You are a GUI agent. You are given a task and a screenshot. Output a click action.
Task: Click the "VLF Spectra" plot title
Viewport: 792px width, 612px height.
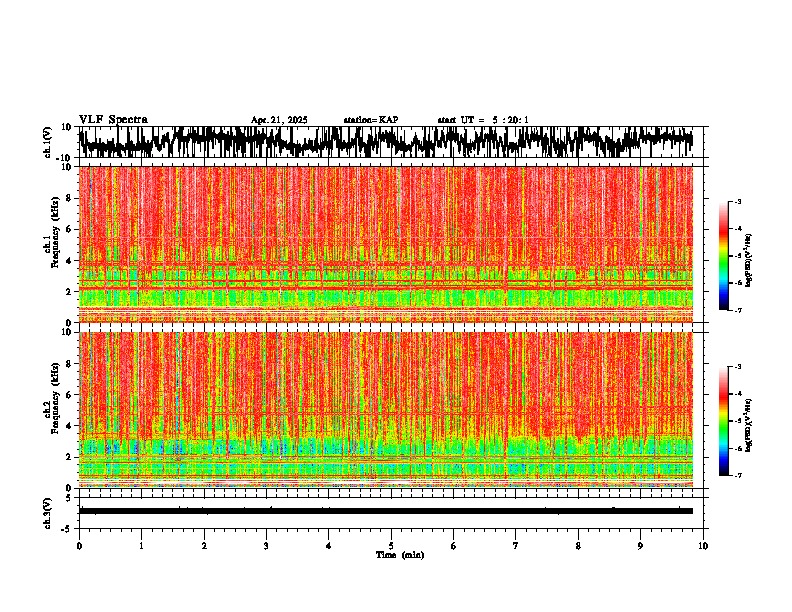pyautogui.click(x=113, y=120)
